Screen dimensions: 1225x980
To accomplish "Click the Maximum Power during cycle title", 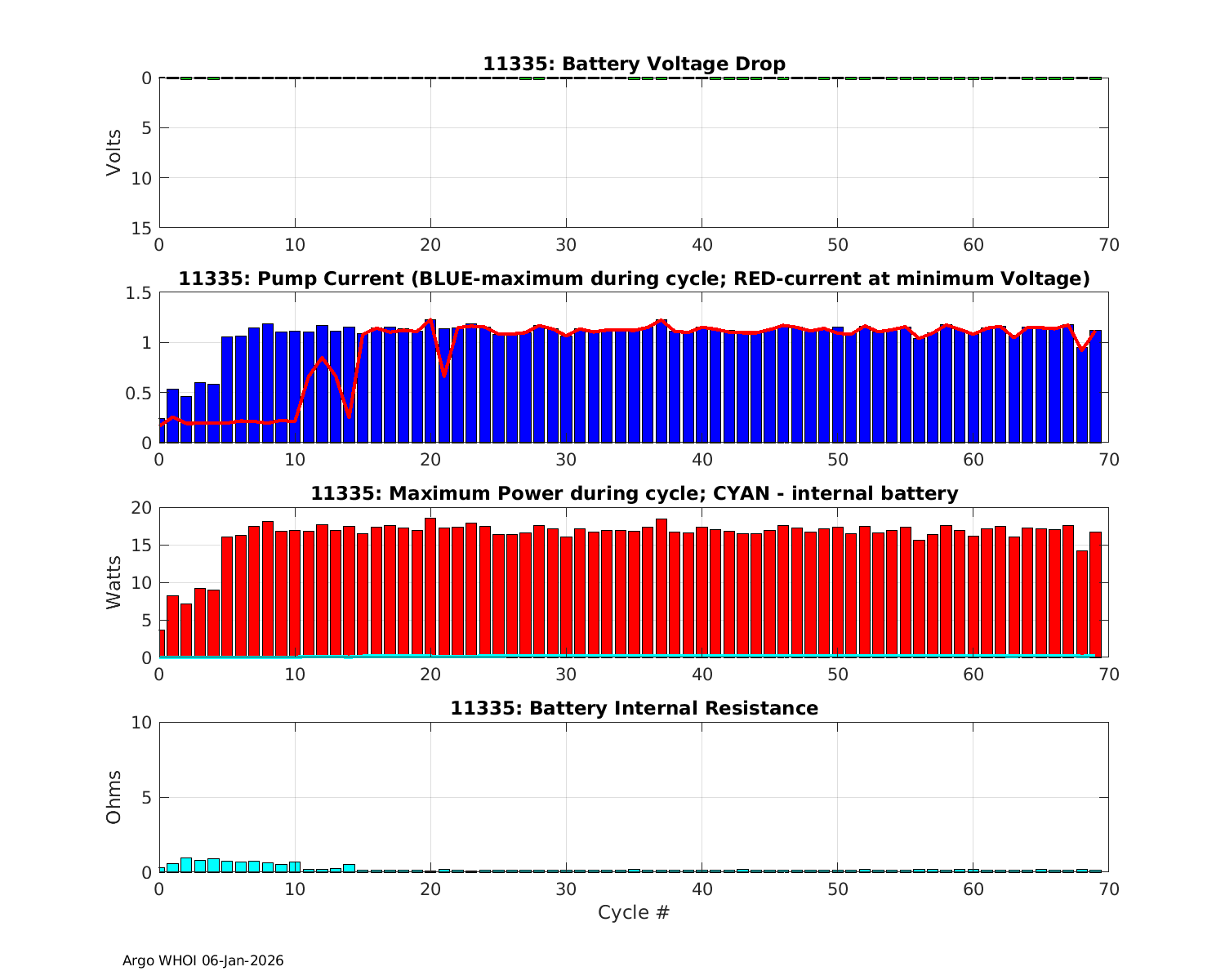I will tap(634, 493).
